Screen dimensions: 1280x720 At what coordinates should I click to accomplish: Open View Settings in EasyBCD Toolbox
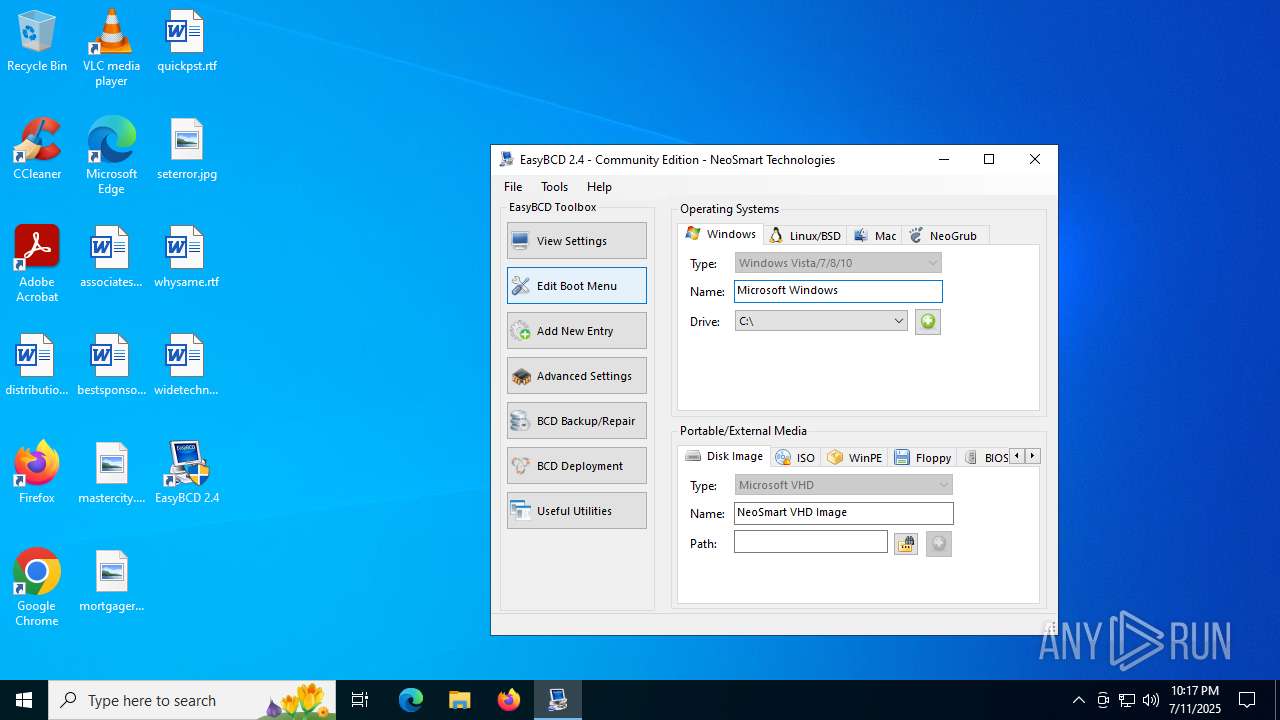(x=577, y=241)
